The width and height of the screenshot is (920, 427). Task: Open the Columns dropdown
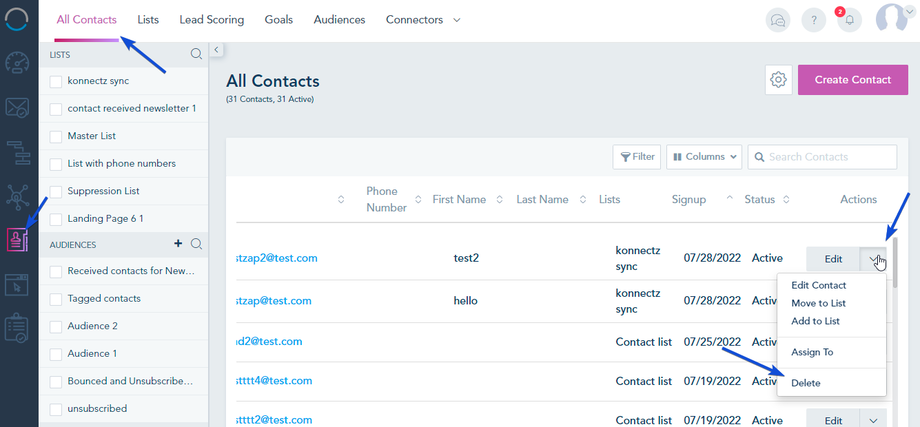(705, 157)
